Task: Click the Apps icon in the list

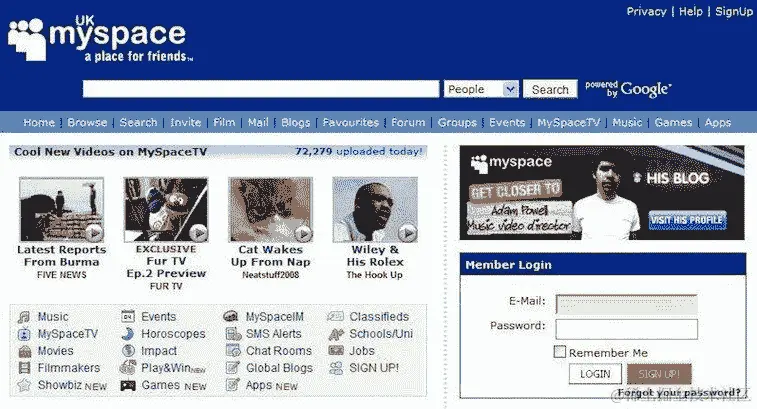Action: tap(233, 385)
